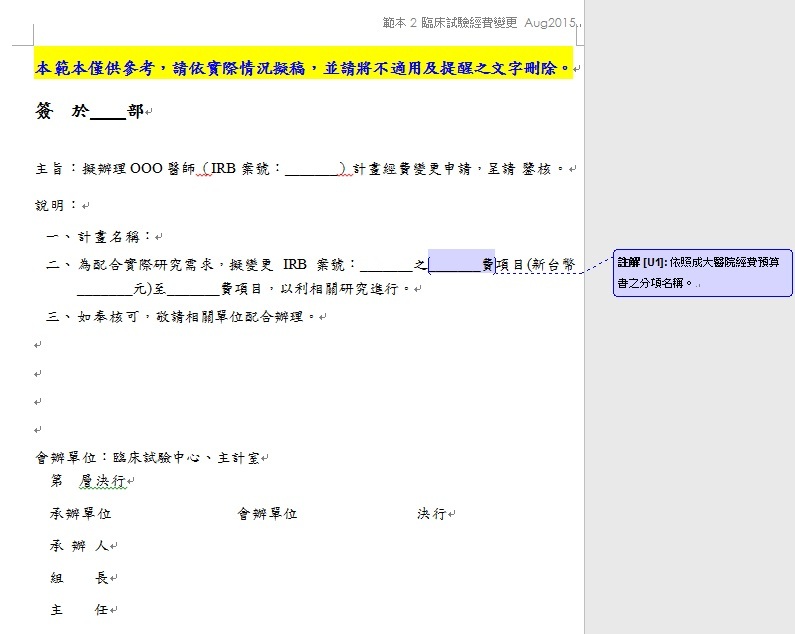Click the header text 範本 2 臨床試驗經費變更
This screenshot has width=795, height=634.
tap(450, 23)
